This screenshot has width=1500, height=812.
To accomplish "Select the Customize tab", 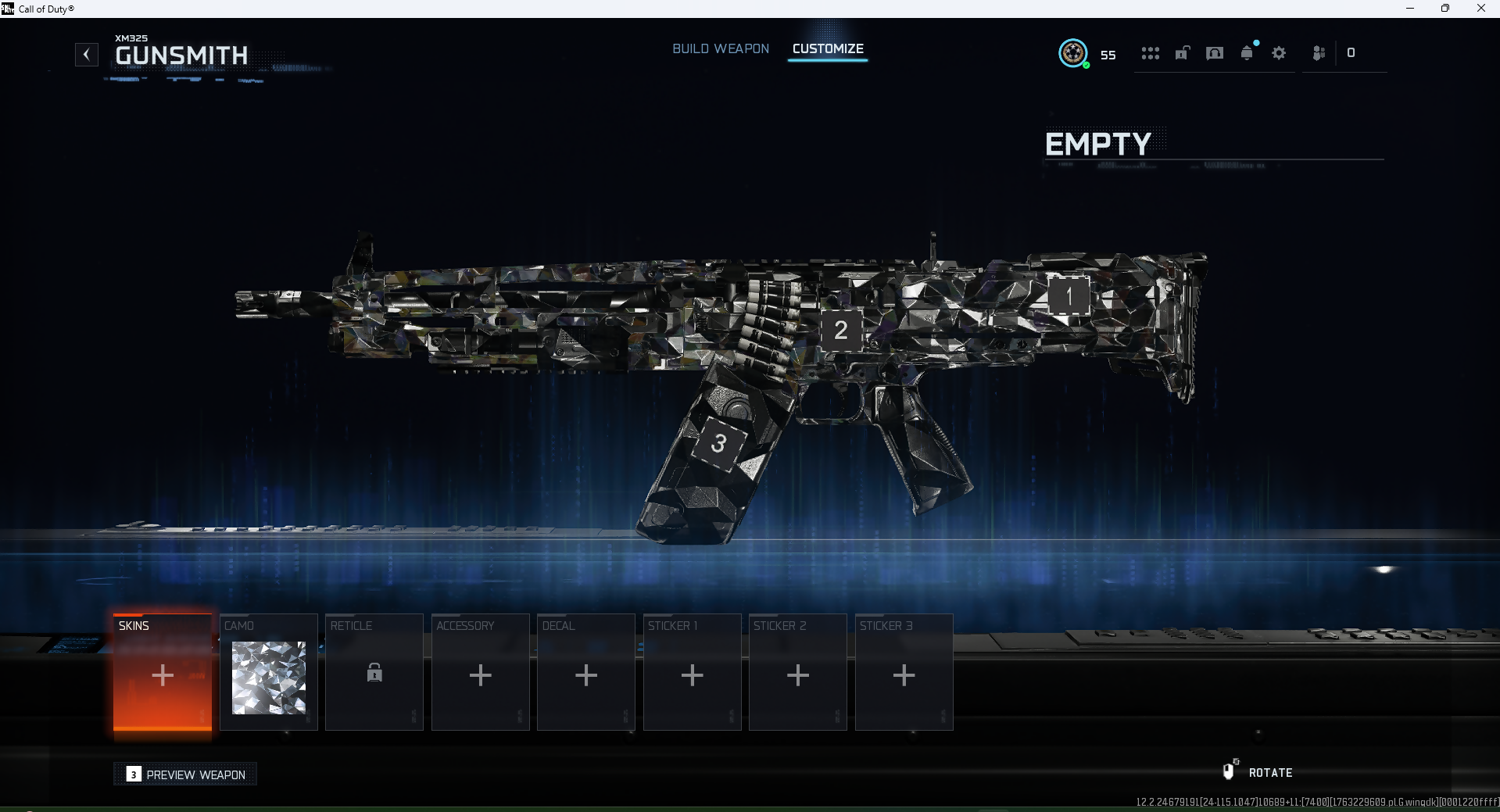I will click(828, 48).
